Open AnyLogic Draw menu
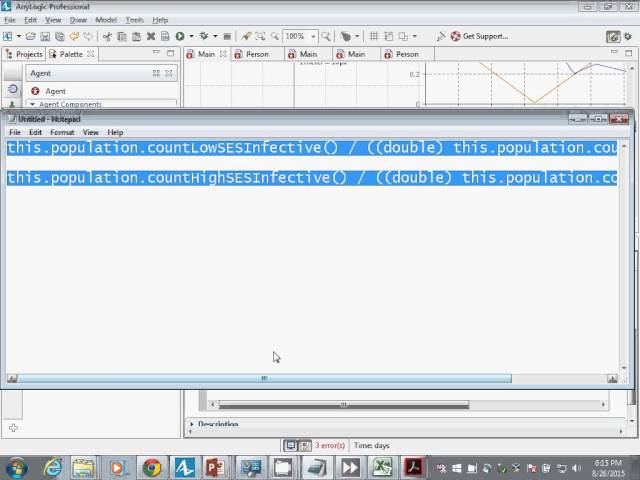 tap(78, 20)
